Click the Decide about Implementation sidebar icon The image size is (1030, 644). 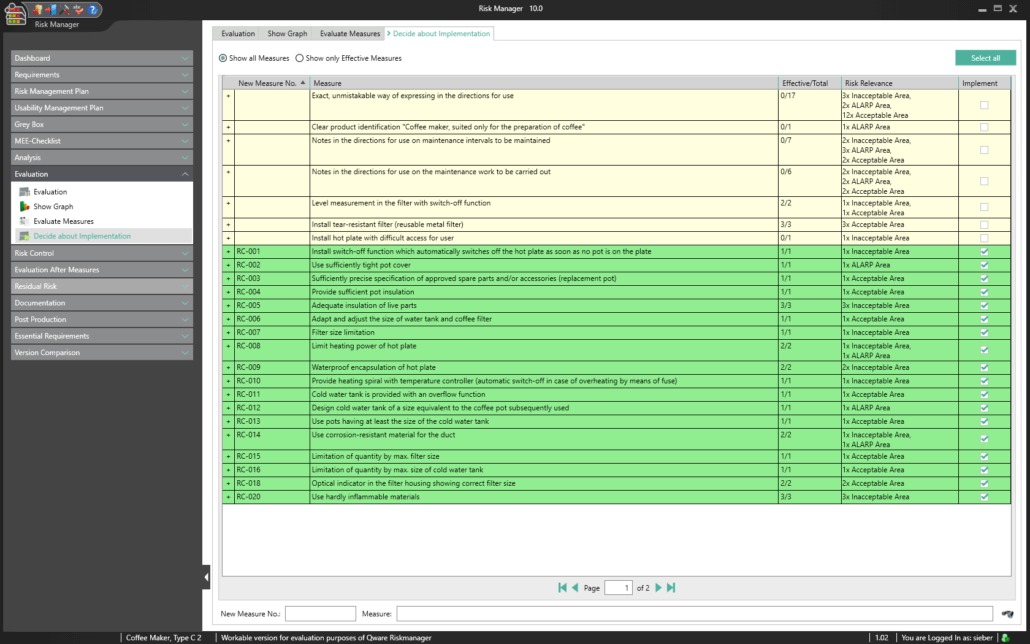24,236
